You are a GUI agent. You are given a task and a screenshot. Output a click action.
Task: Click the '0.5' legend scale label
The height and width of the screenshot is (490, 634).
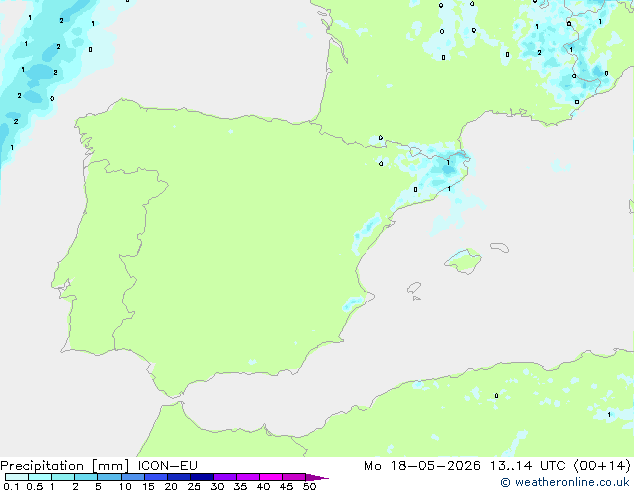tap(34, 486)
